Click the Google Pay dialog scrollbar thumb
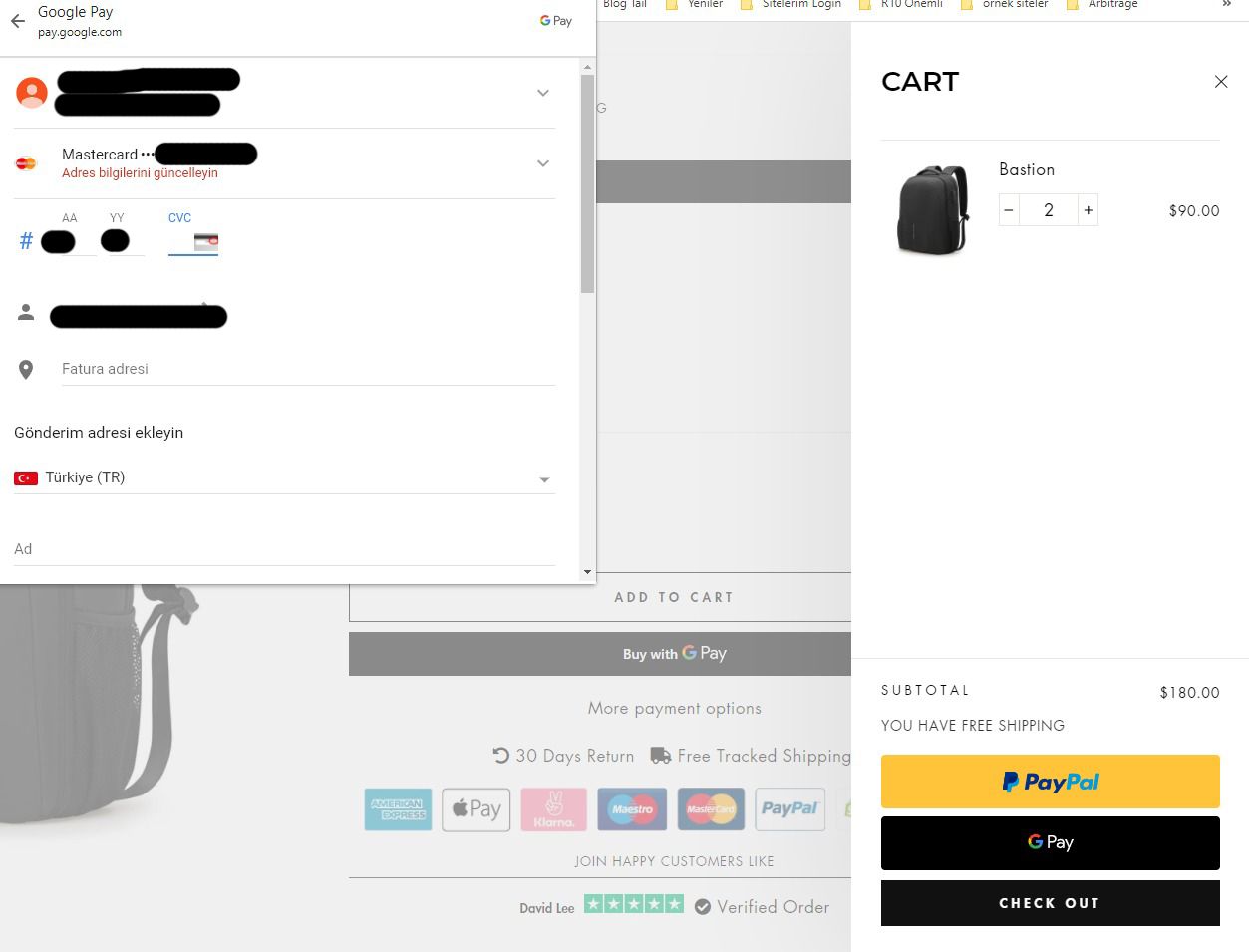 pos(587,183)
